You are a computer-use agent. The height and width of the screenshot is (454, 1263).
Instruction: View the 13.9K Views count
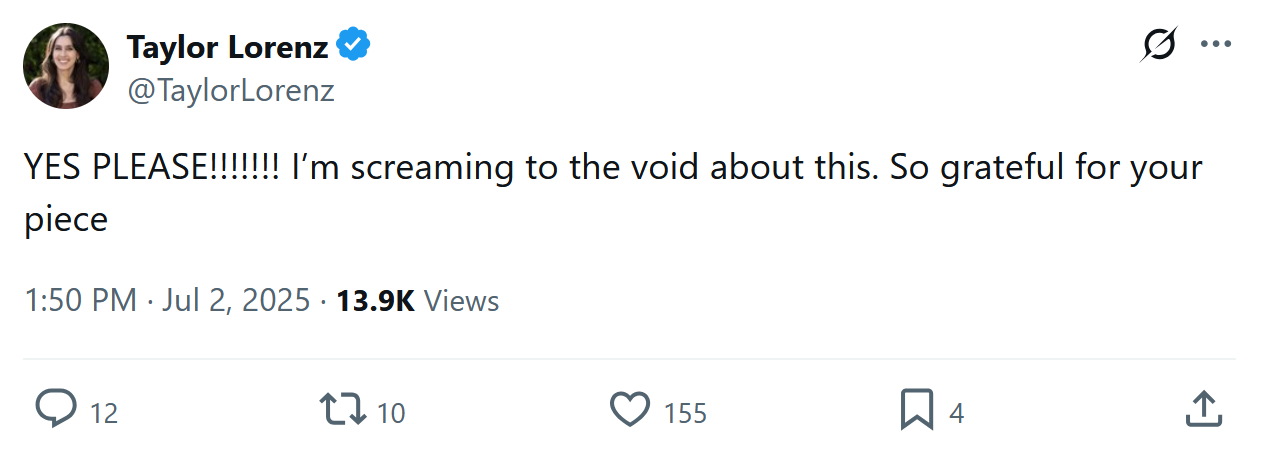click(x=417, y=301)
